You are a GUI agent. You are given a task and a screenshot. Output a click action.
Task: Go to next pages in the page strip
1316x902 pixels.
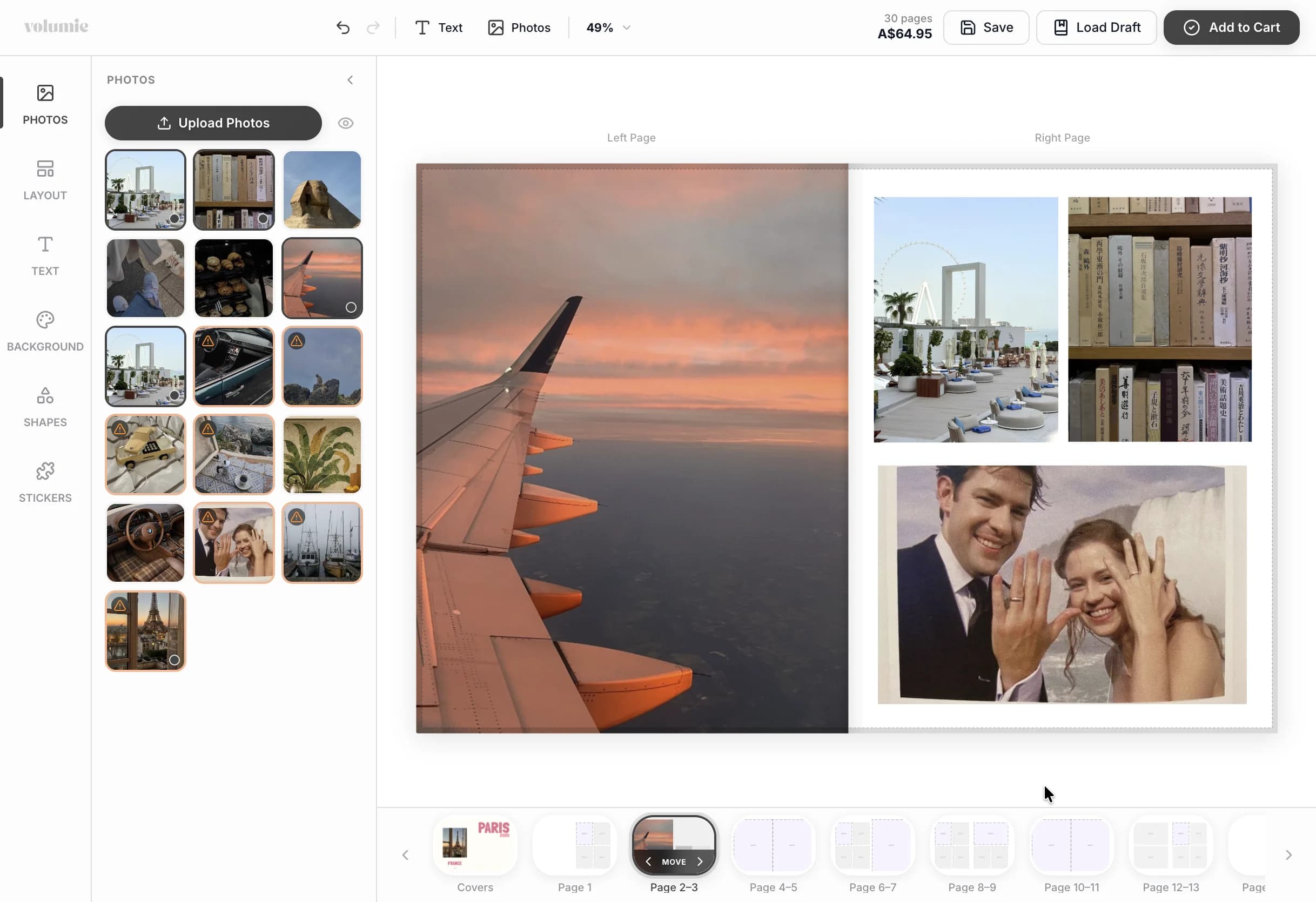click(1288, 855)
